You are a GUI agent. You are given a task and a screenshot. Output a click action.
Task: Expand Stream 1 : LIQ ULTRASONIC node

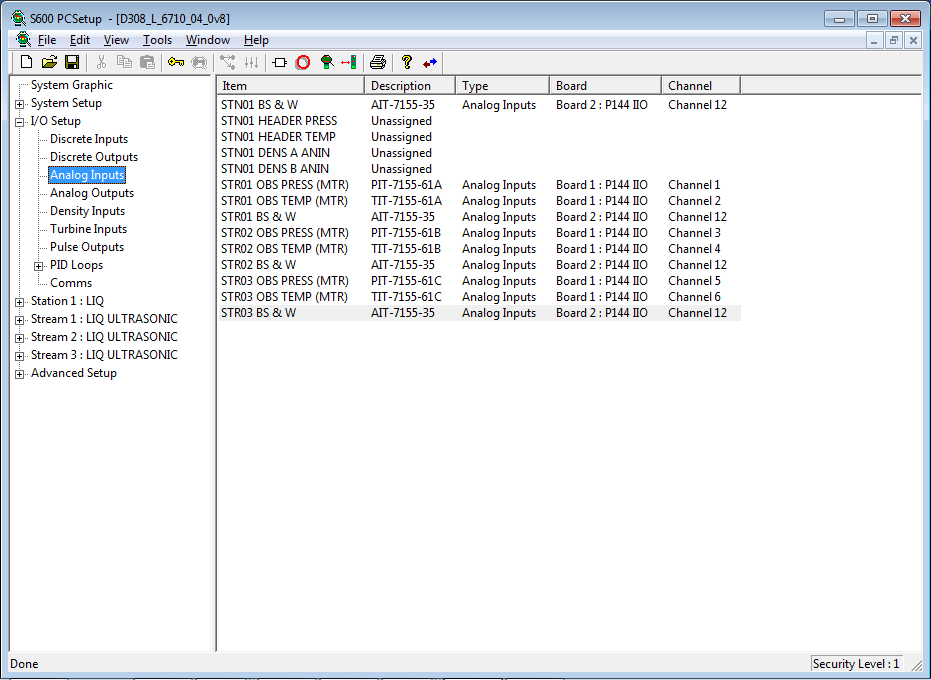[x=20, y=320]
